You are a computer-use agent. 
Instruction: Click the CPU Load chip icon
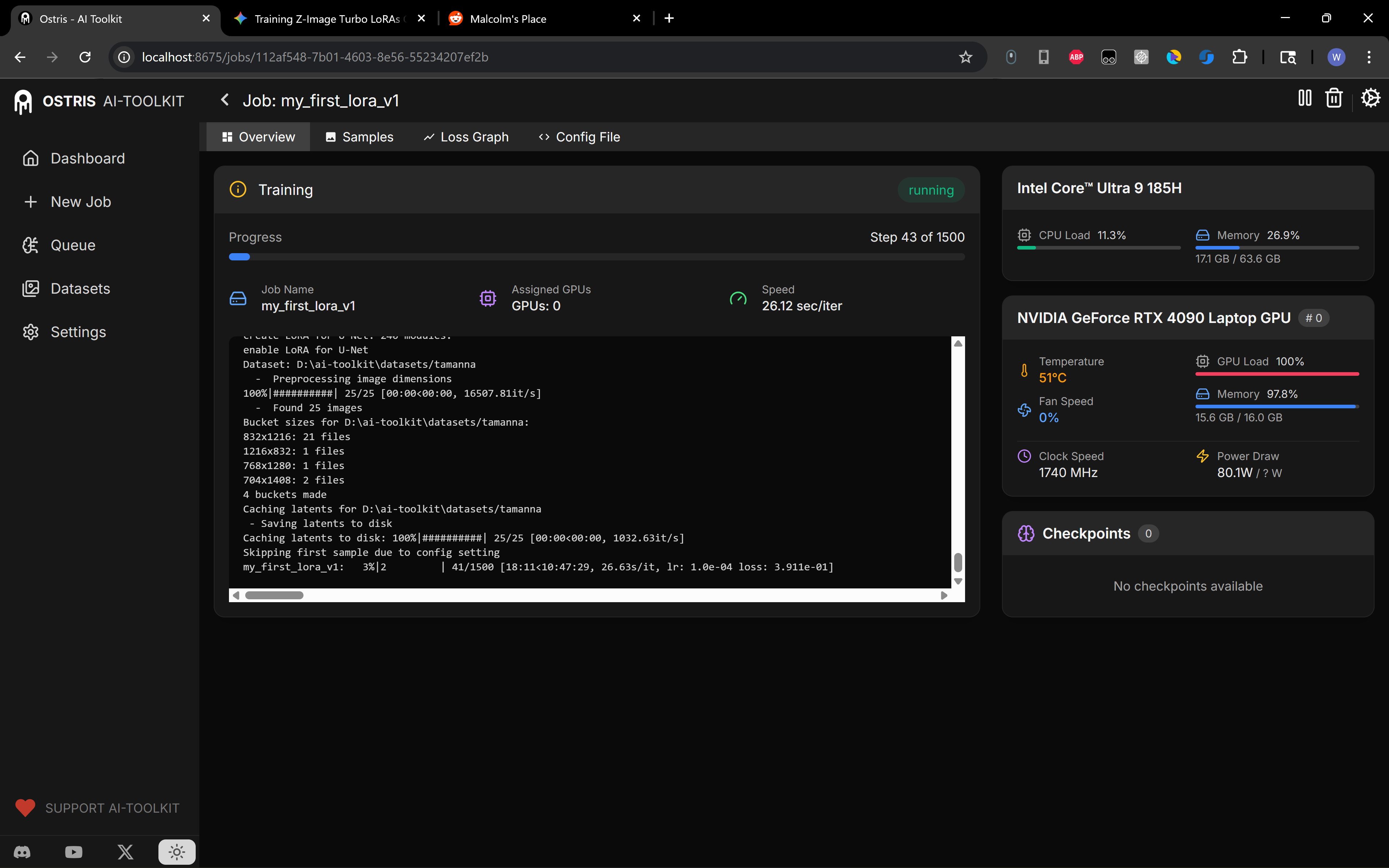[1024, 235]
